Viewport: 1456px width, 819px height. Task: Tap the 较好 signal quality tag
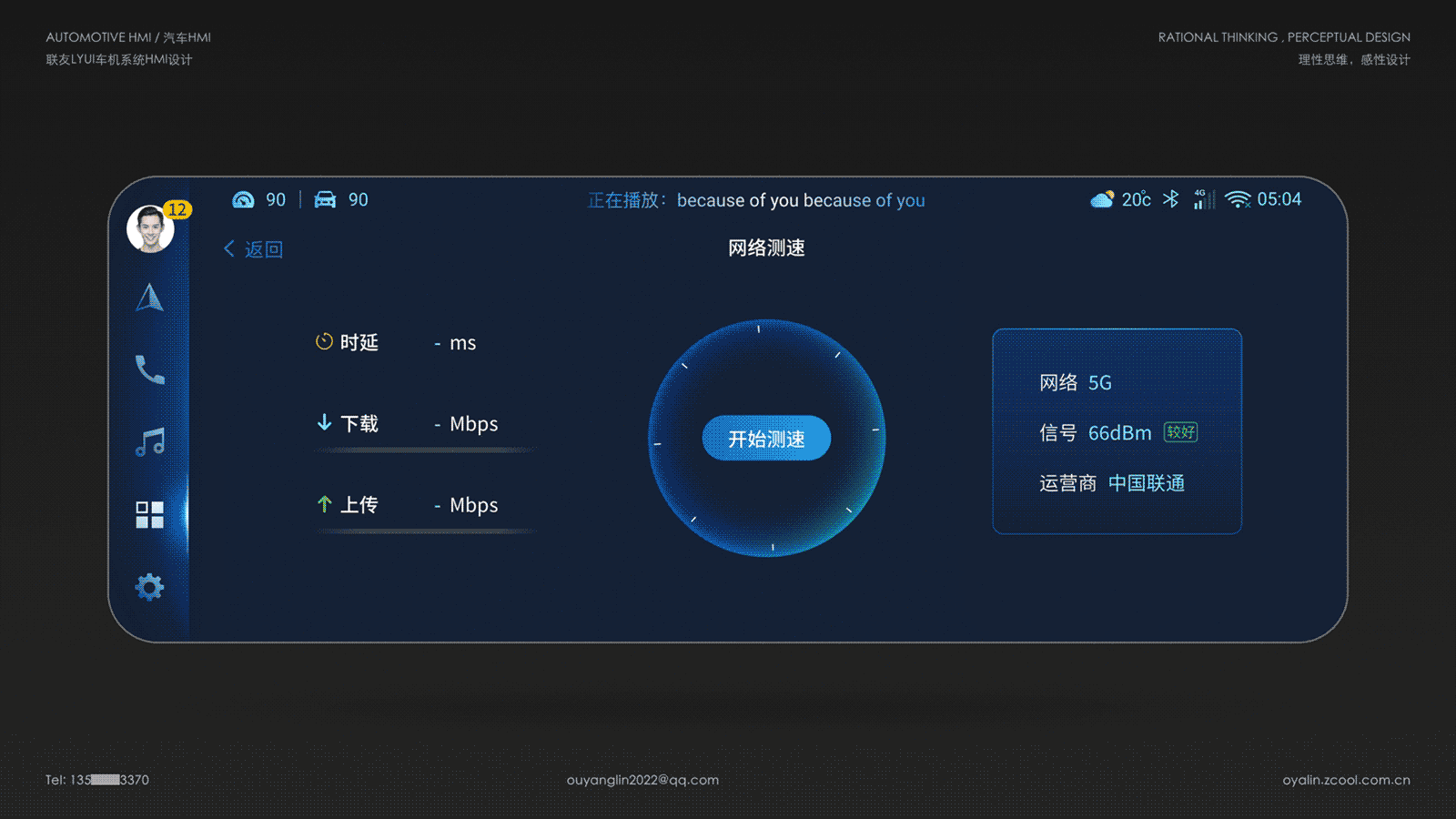pyautogui.click(x=1180, y=432)
